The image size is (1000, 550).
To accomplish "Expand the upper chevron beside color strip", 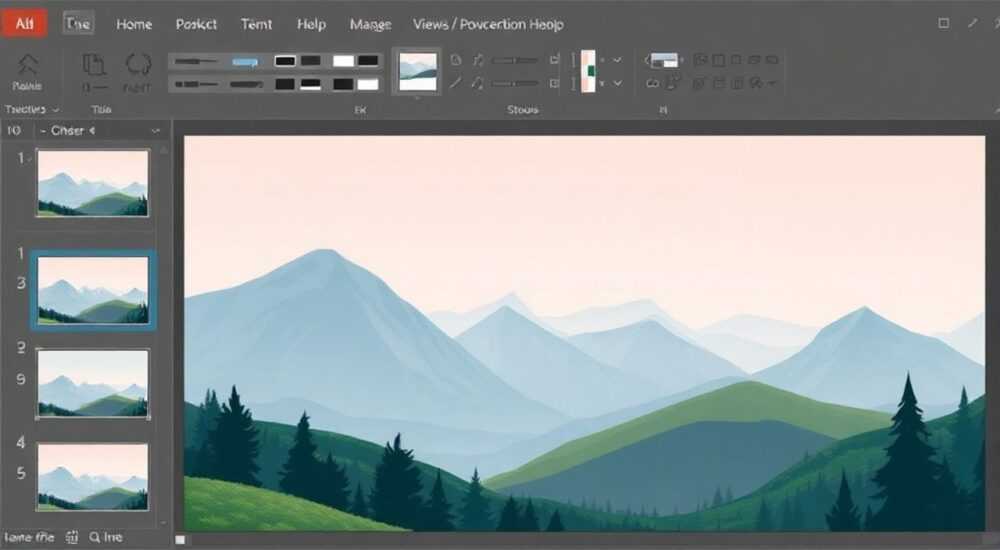I will tap(617, 60).
